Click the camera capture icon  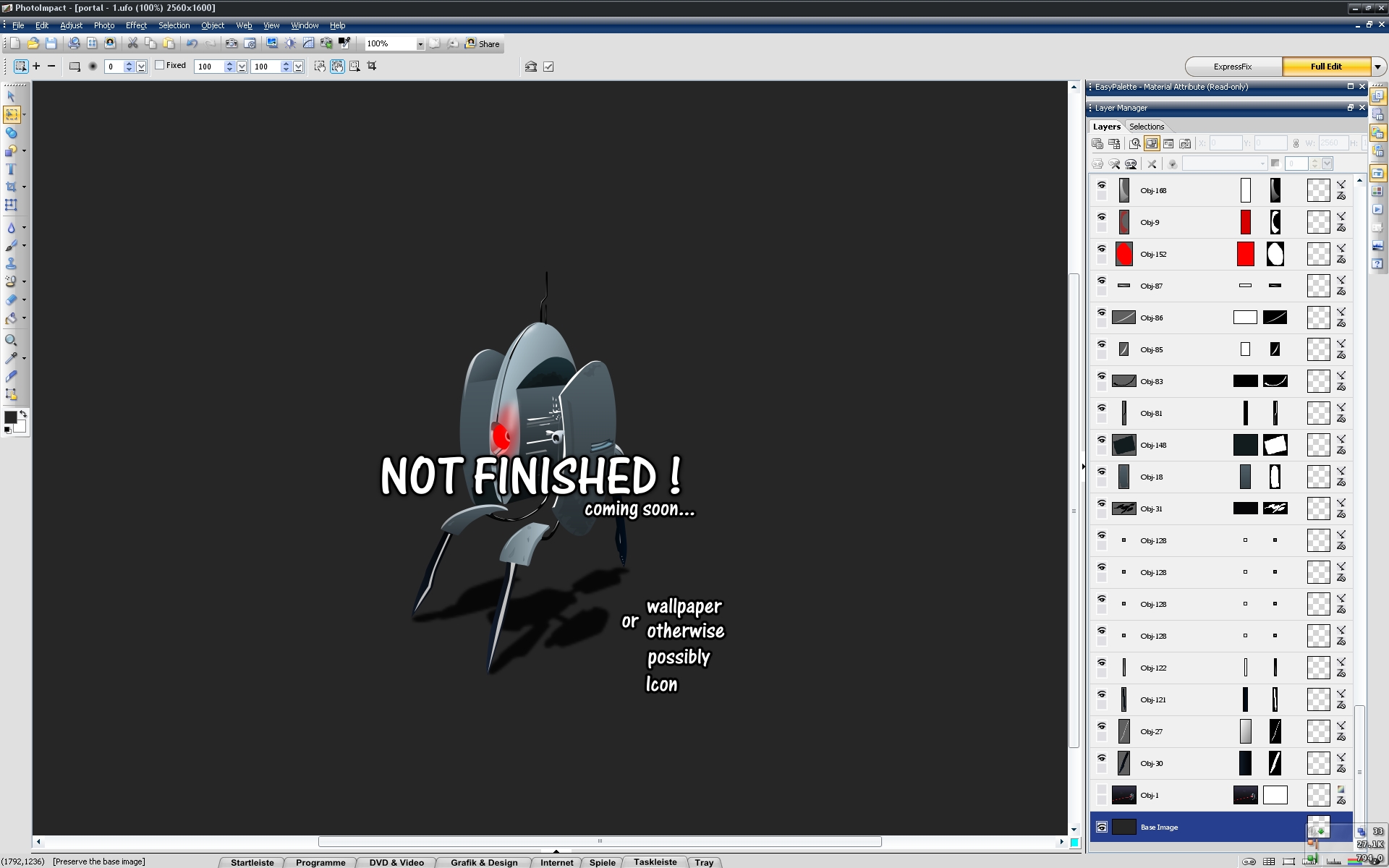(x=231, y=43)
